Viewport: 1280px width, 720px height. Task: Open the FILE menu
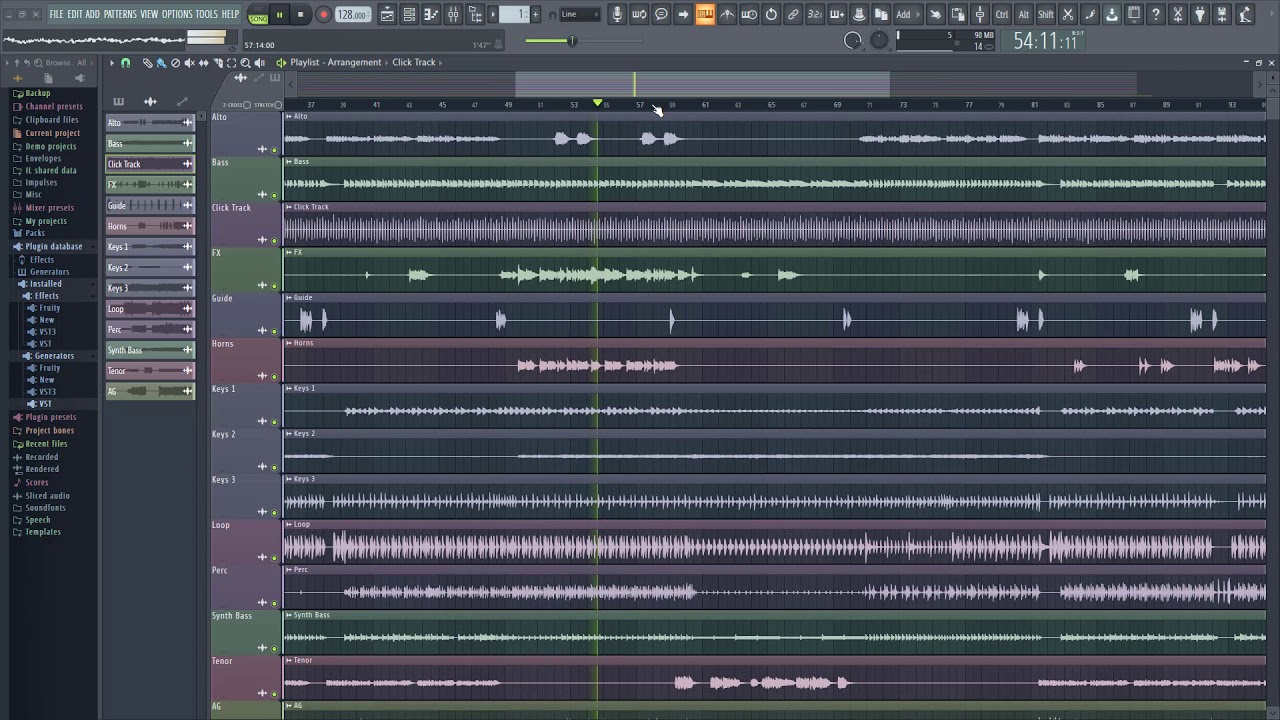56,14
